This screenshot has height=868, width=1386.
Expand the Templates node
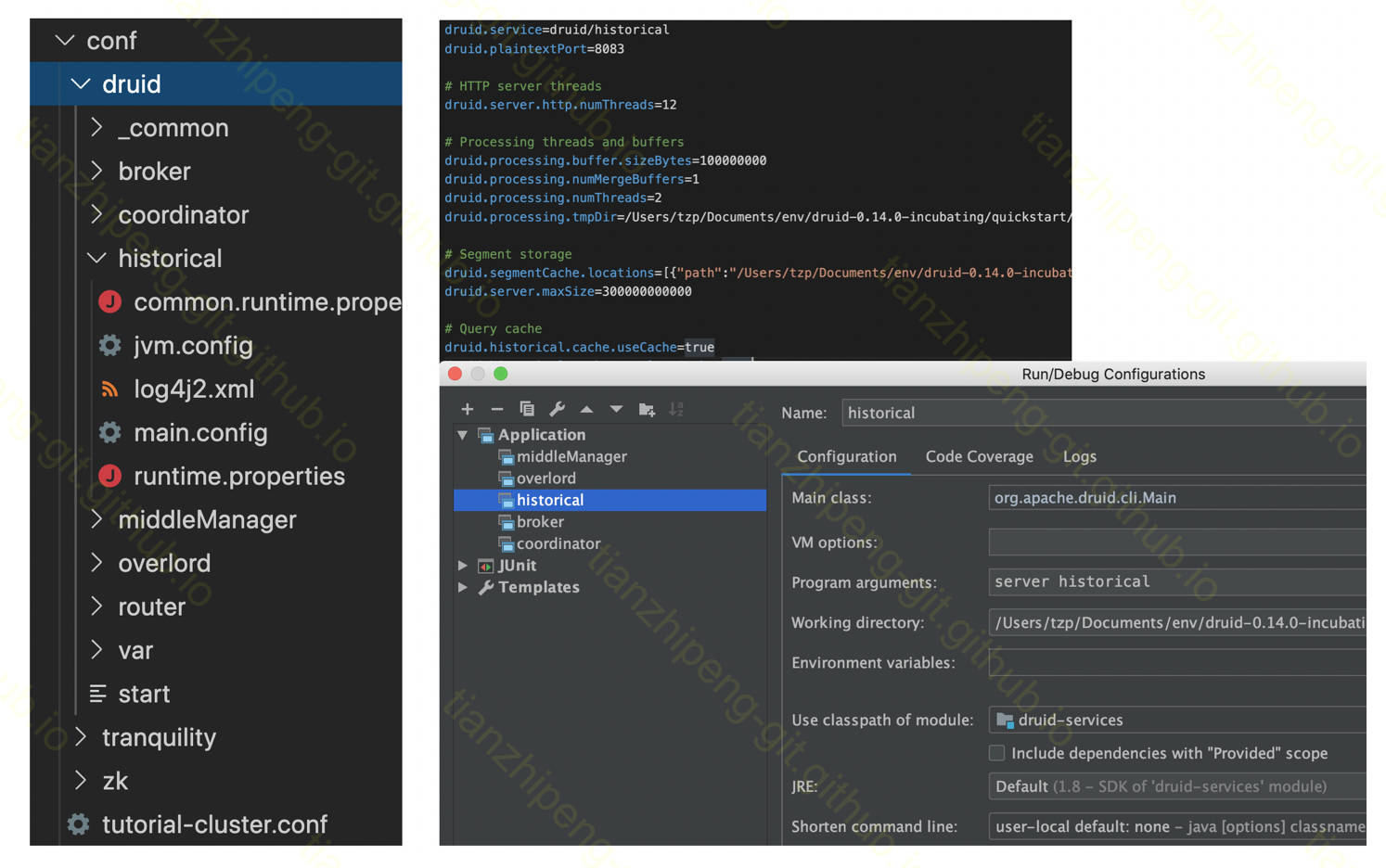tap(463, 587)
